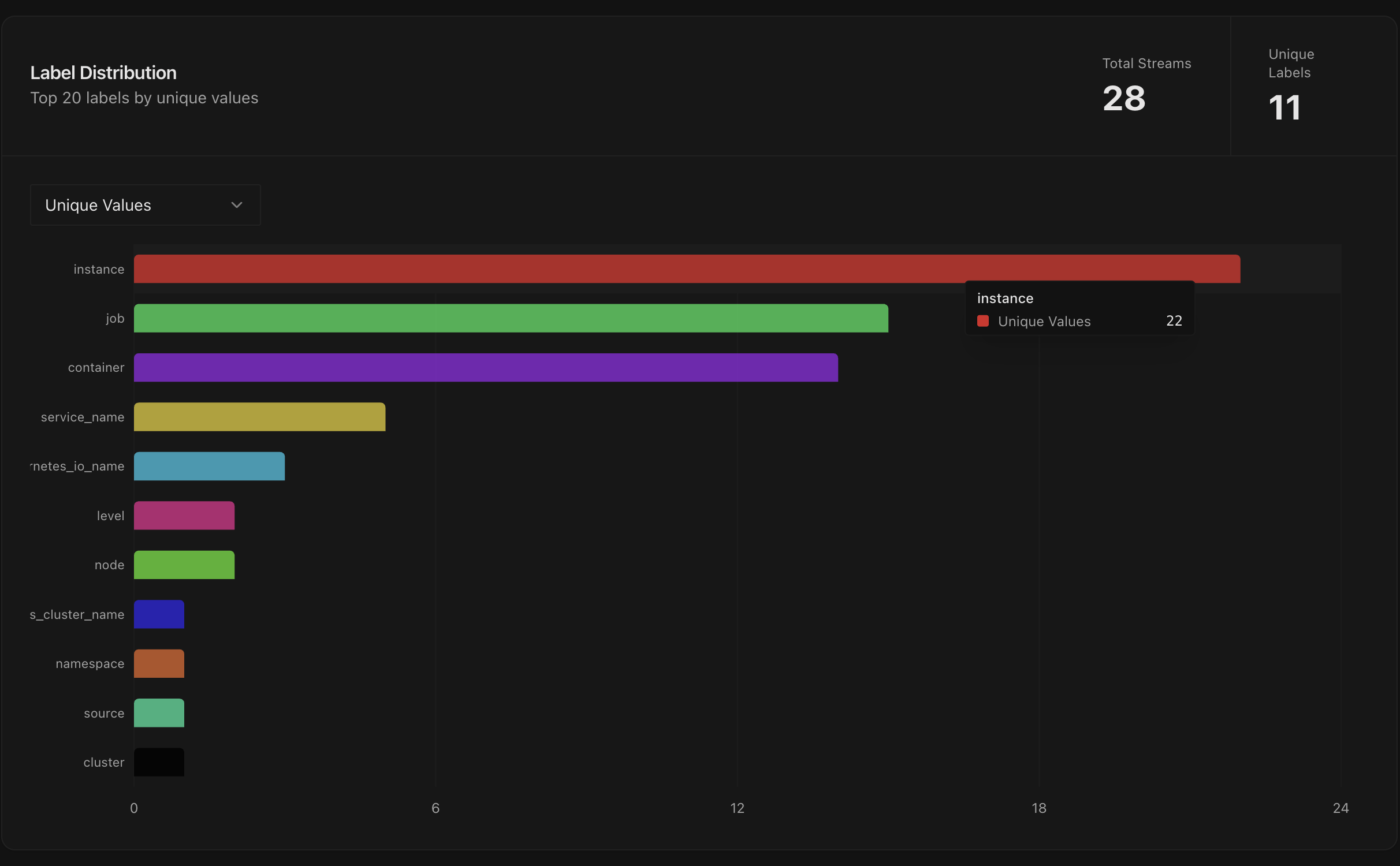Select the green node bar
The height and width of the screenshot is (866, 1400).
(x=183, y=565)
